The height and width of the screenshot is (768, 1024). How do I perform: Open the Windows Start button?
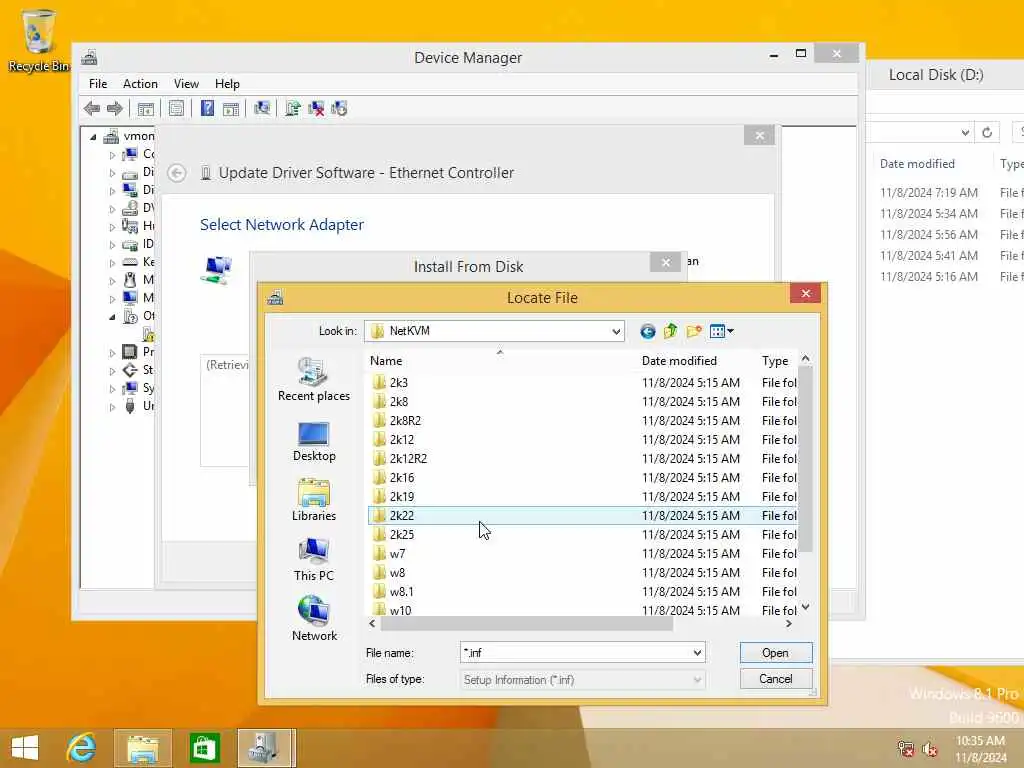[25, 748]
